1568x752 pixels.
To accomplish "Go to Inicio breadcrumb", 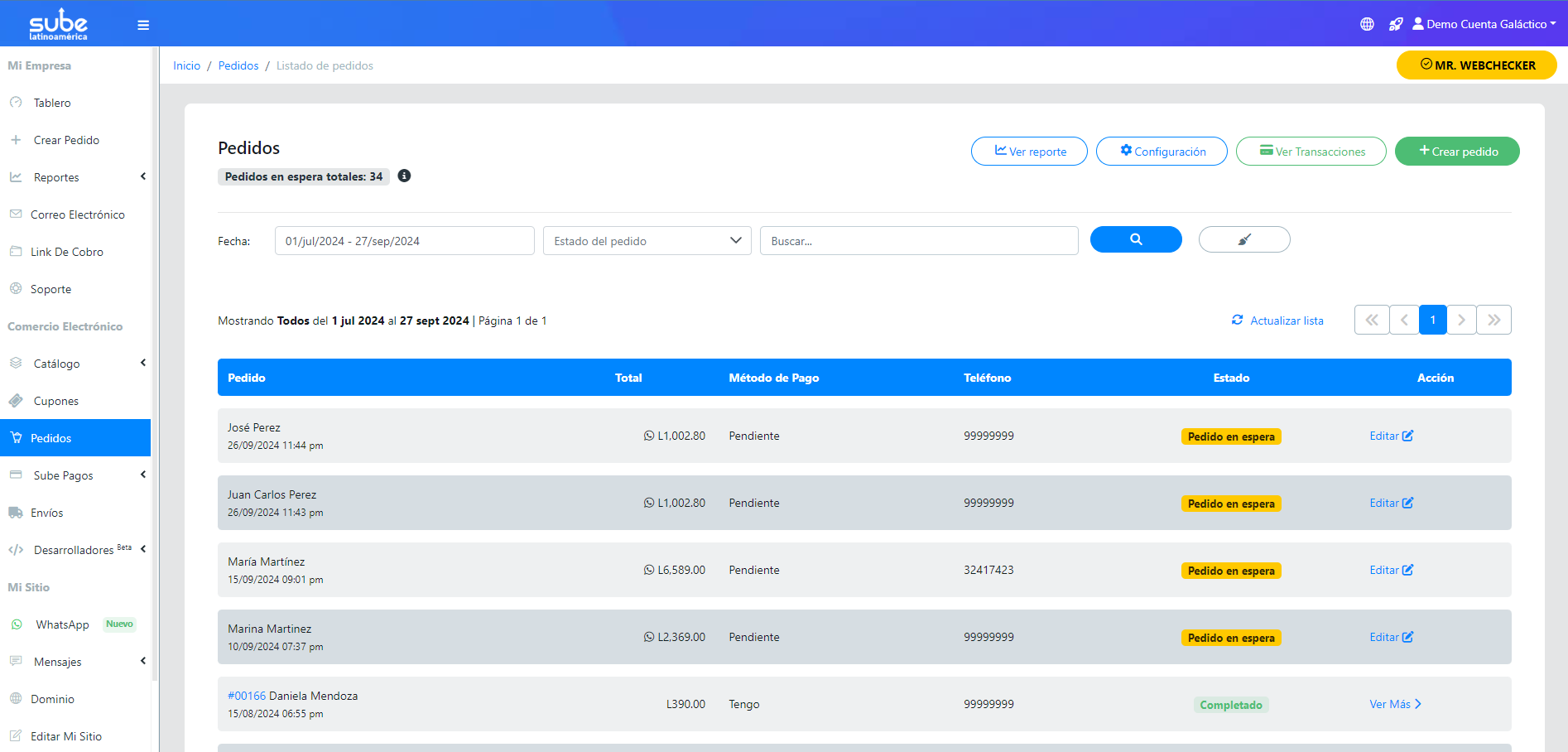I will coord(186,65).
